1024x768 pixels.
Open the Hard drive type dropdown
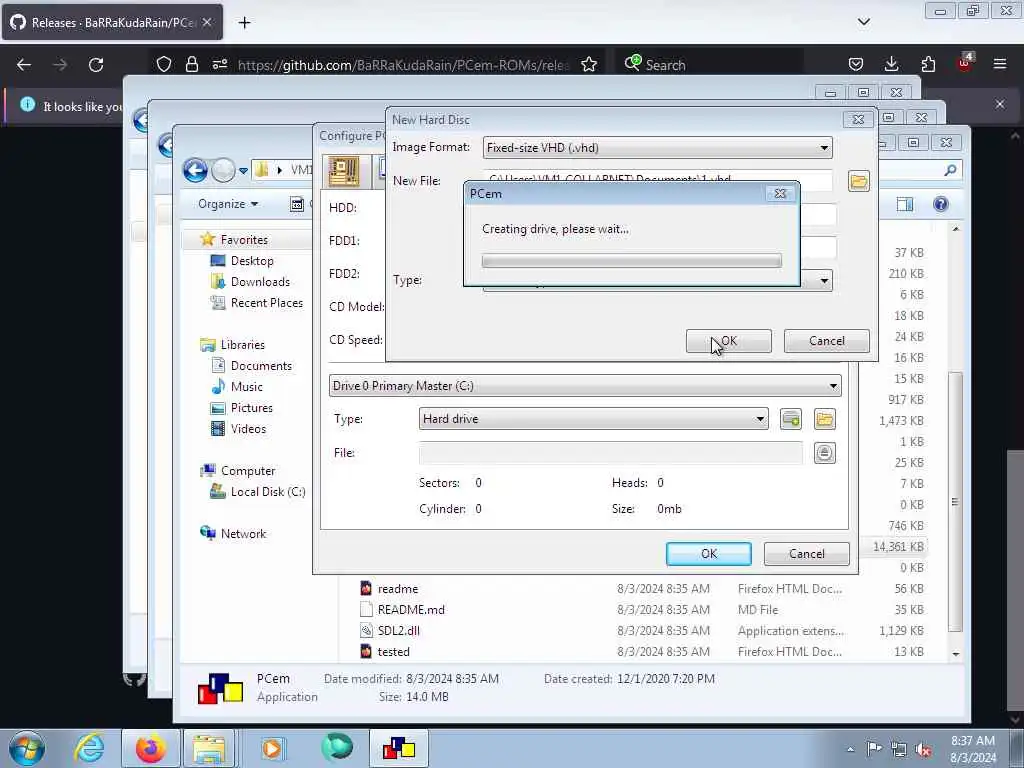tap(594, 419)
